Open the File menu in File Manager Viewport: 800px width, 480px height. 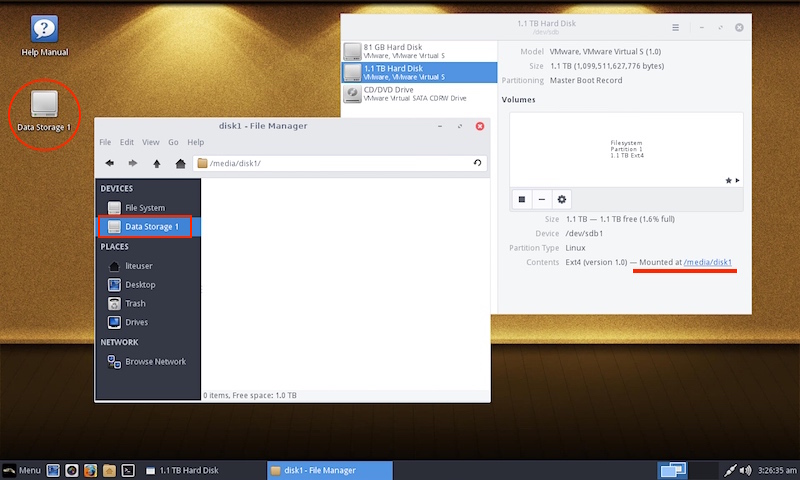pyautogui.click(x=105, y=142)
